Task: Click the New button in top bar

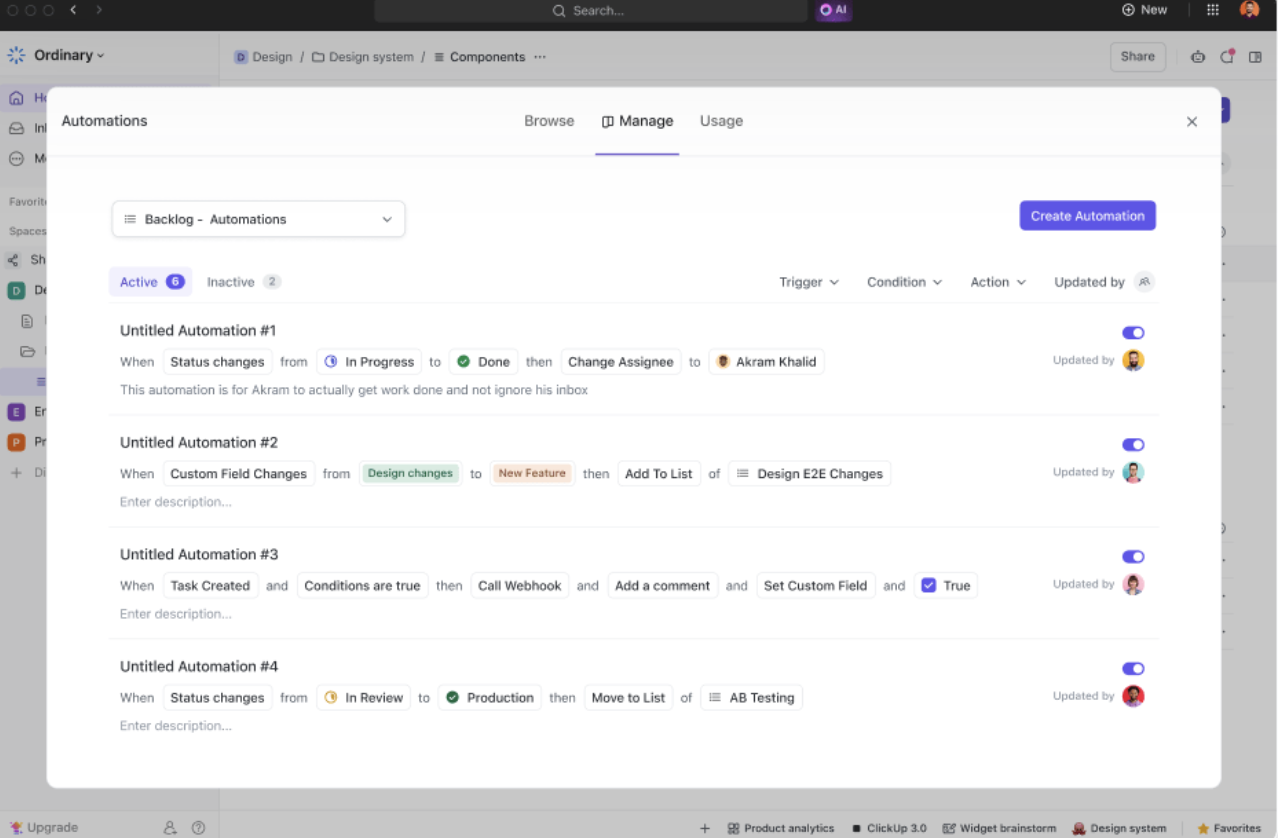Action: tap(1144, 10)
